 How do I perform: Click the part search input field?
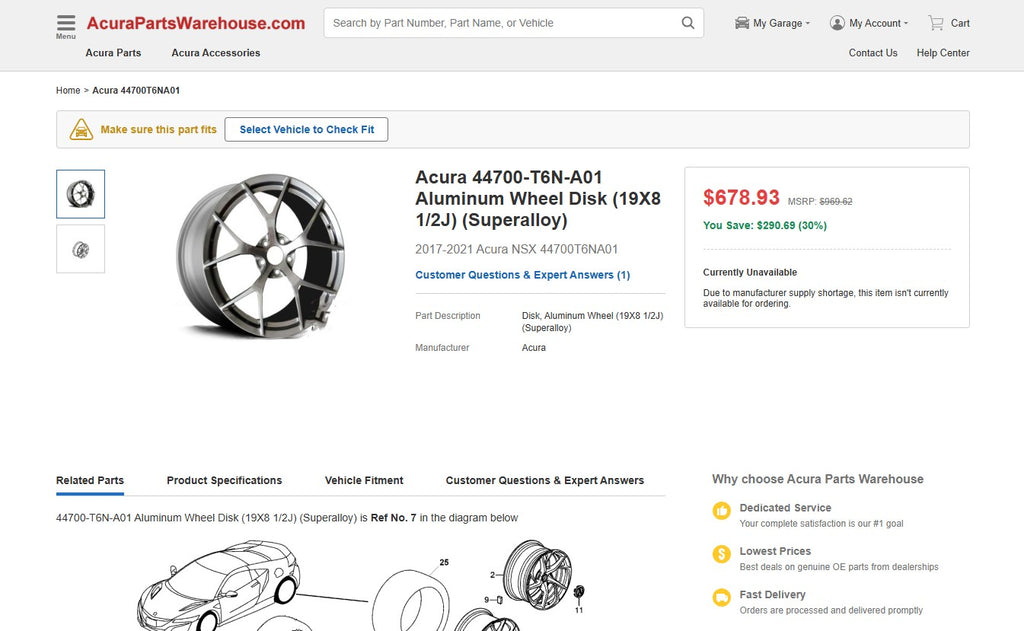(500, 23)
